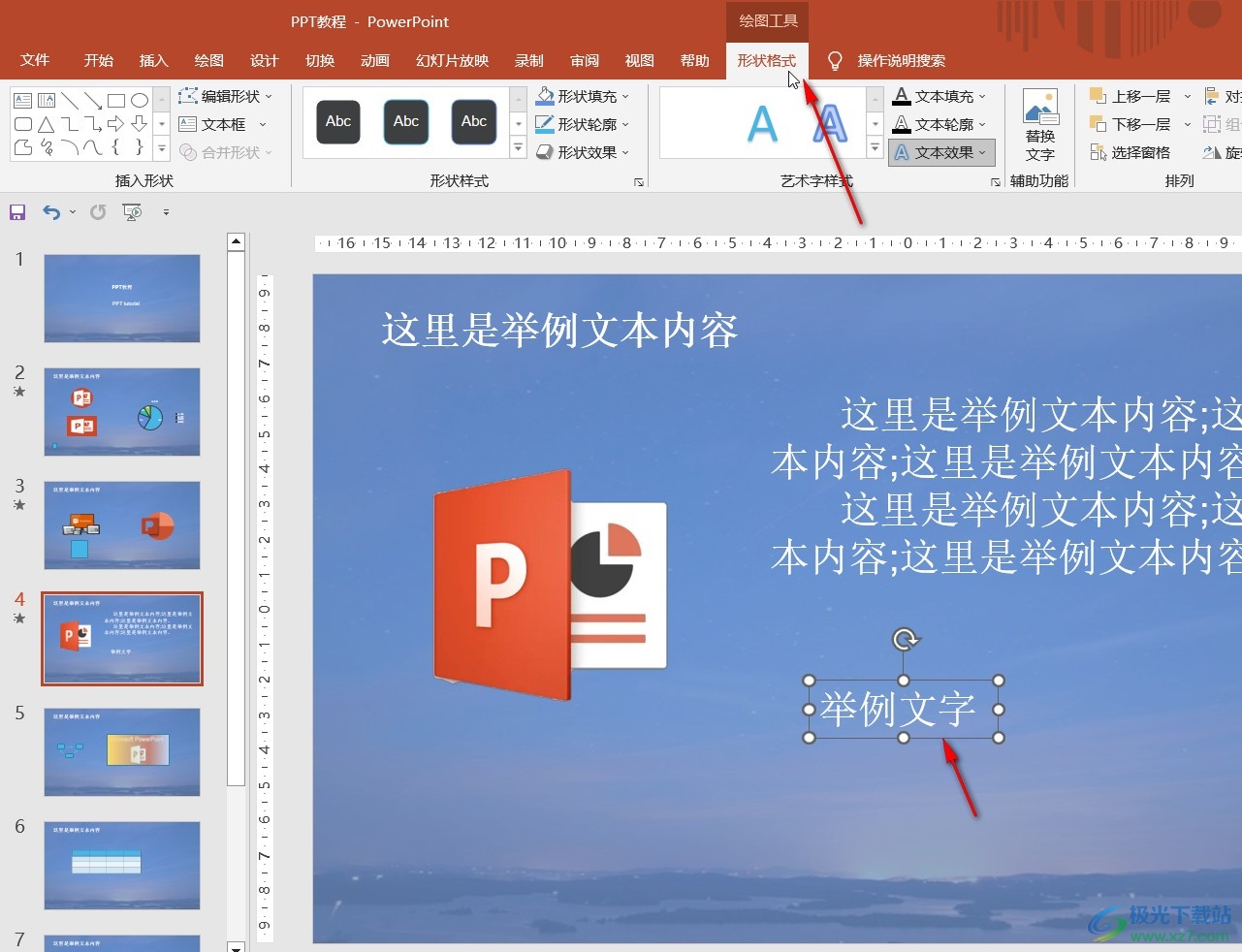1242x952 pixels.
Task: Choose the right brace shape
Action: click(x=140, y=147)
